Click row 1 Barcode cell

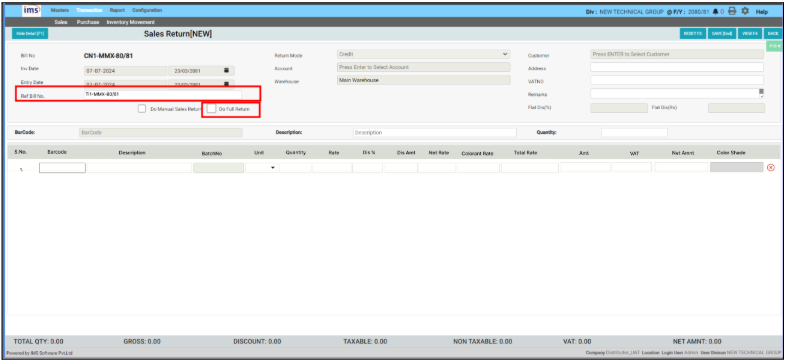(x=62, y=168)
